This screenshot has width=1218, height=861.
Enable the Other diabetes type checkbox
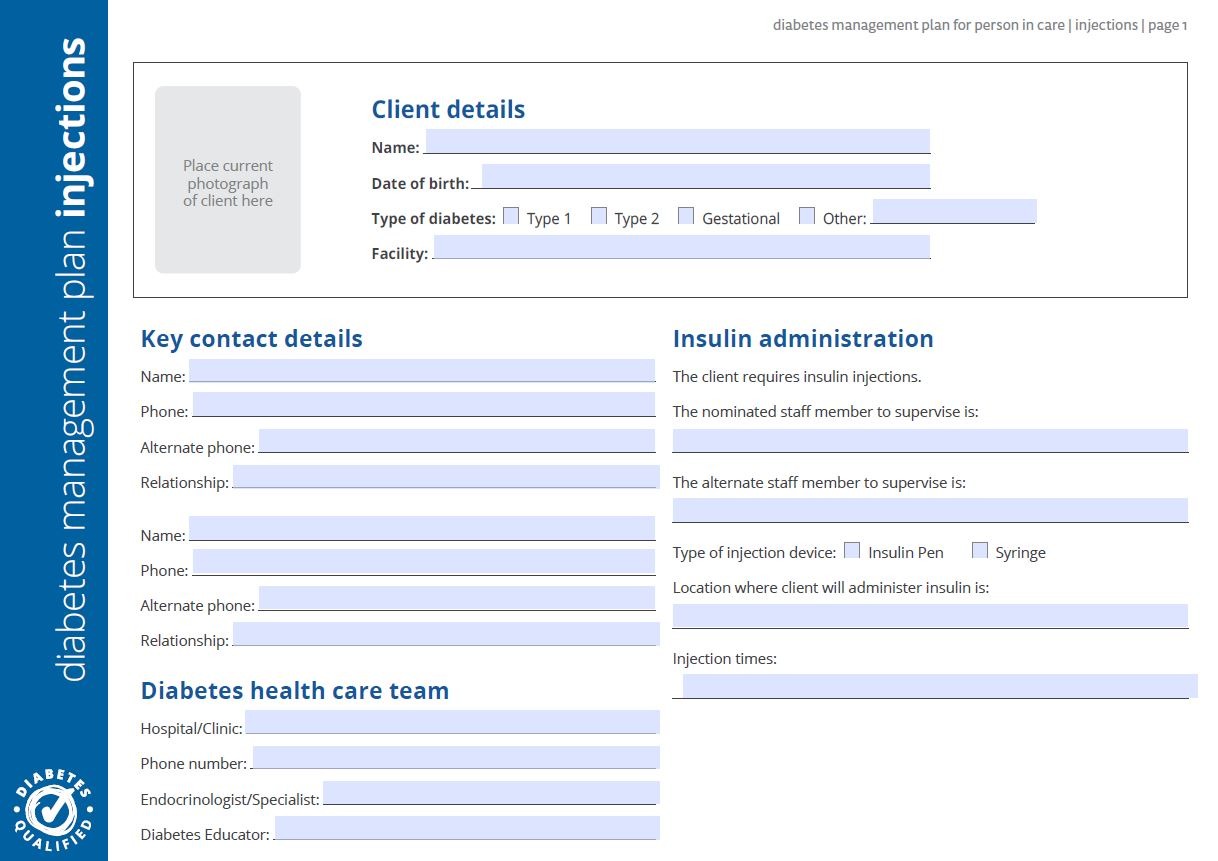click(807, 216)
